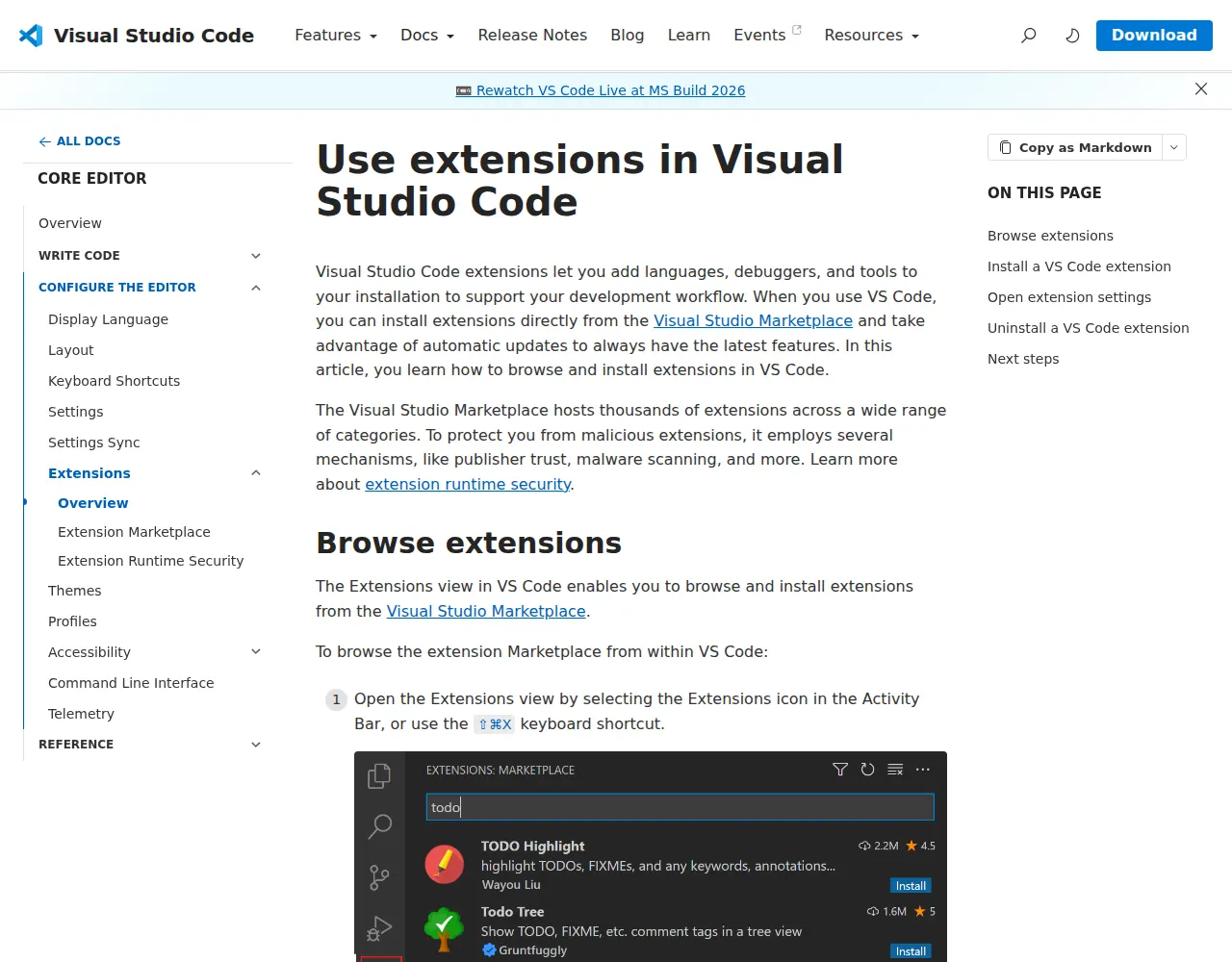The width and height of the screenshot is (1232, 962).
Task: Dismiss the MS Build announcement banner
Action: click(1201, 89)
